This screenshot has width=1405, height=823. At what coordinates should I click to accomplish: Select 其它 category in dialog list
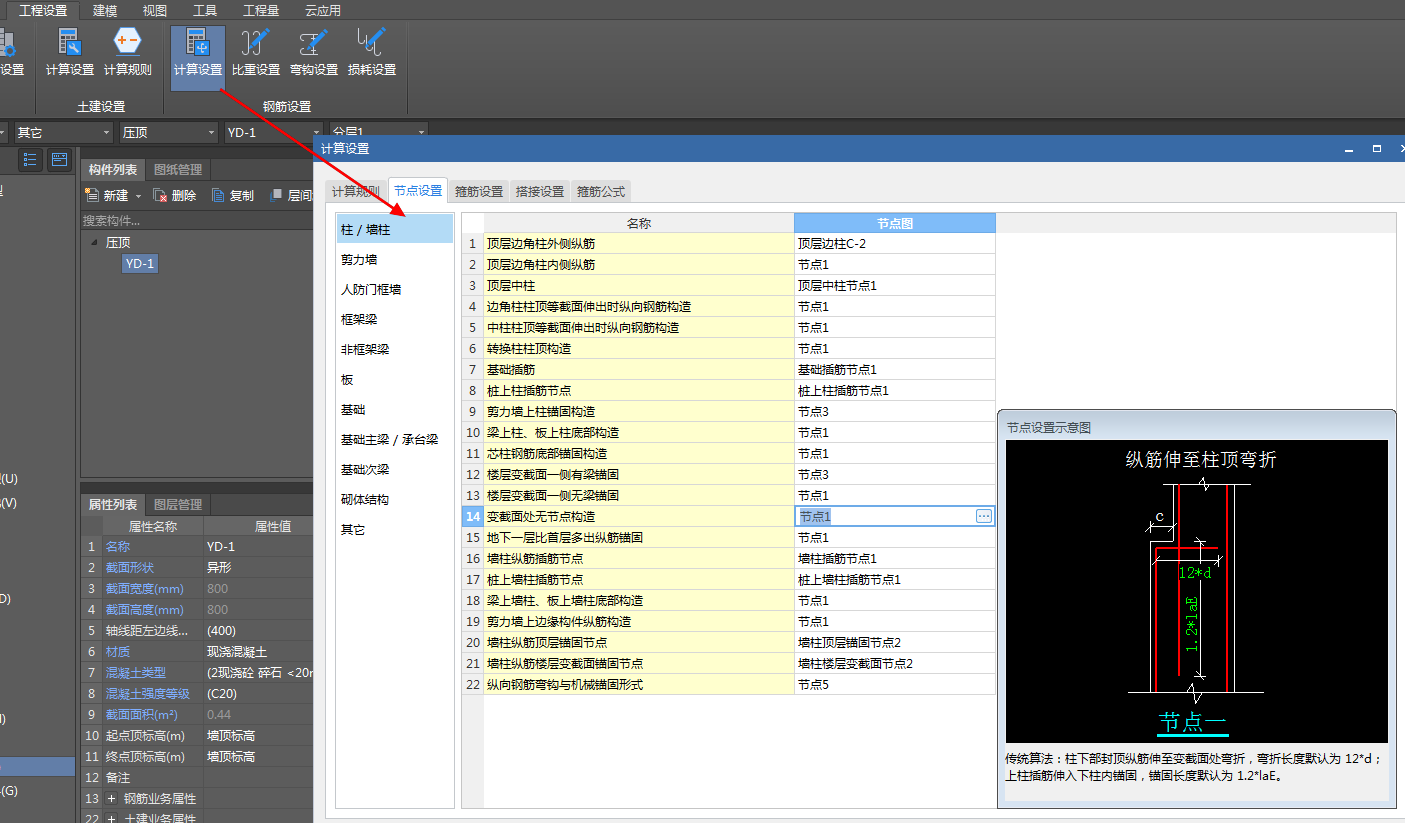[x=395, y=529]
